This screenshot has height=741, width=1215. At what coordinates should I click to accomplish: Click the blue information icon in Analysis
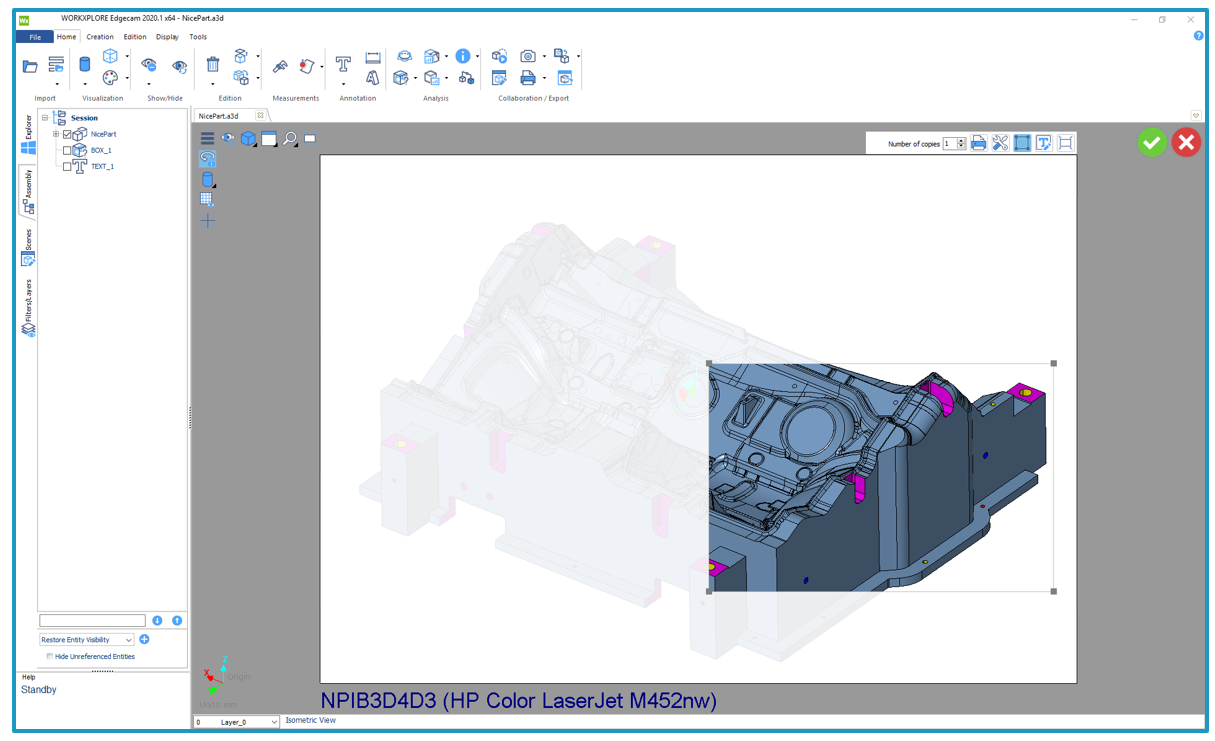tap(463, 56)
